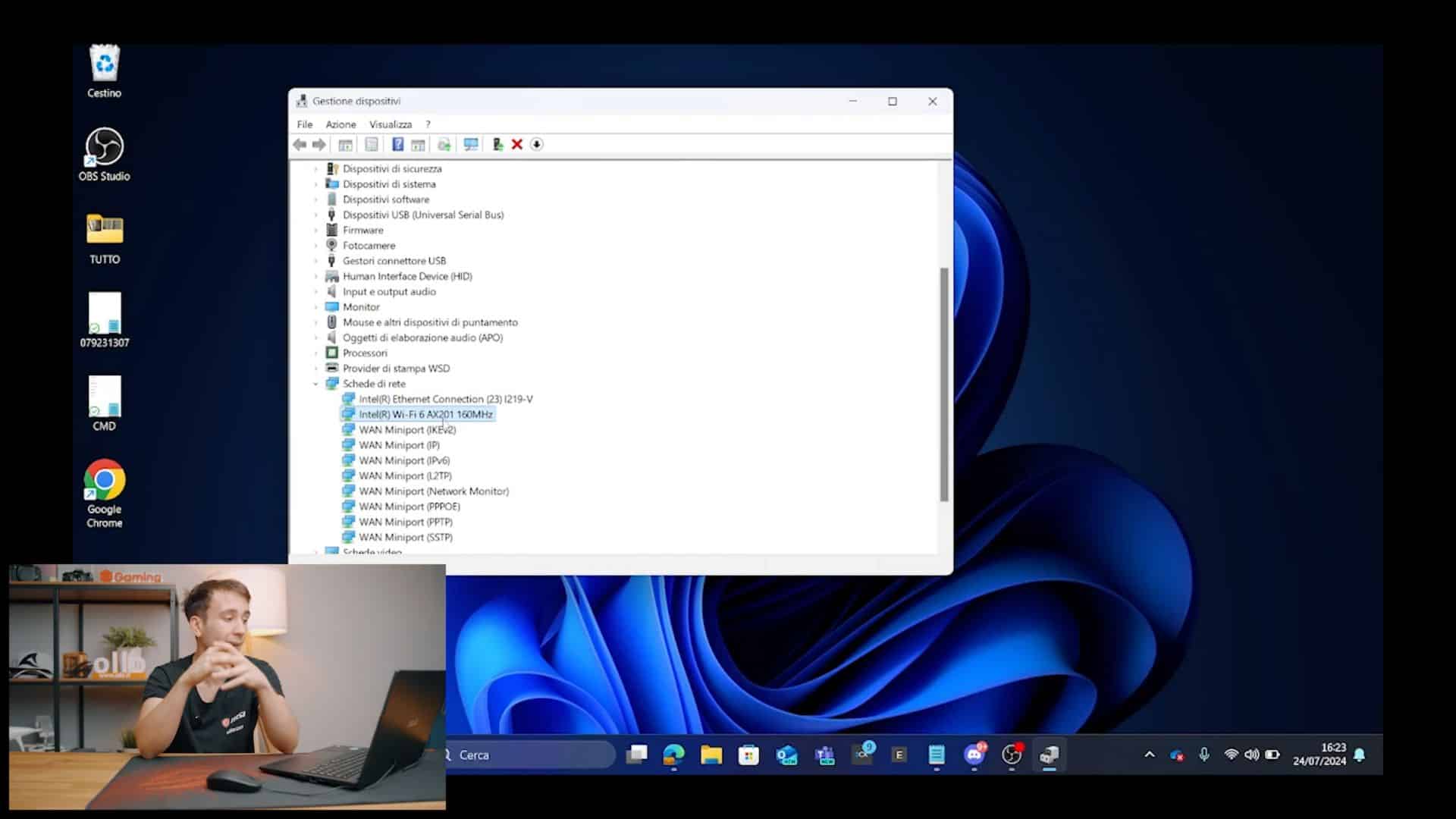Screen dimensions: 1456x819
Task: Expand the Monitor node
Action: tap(316, 307)
